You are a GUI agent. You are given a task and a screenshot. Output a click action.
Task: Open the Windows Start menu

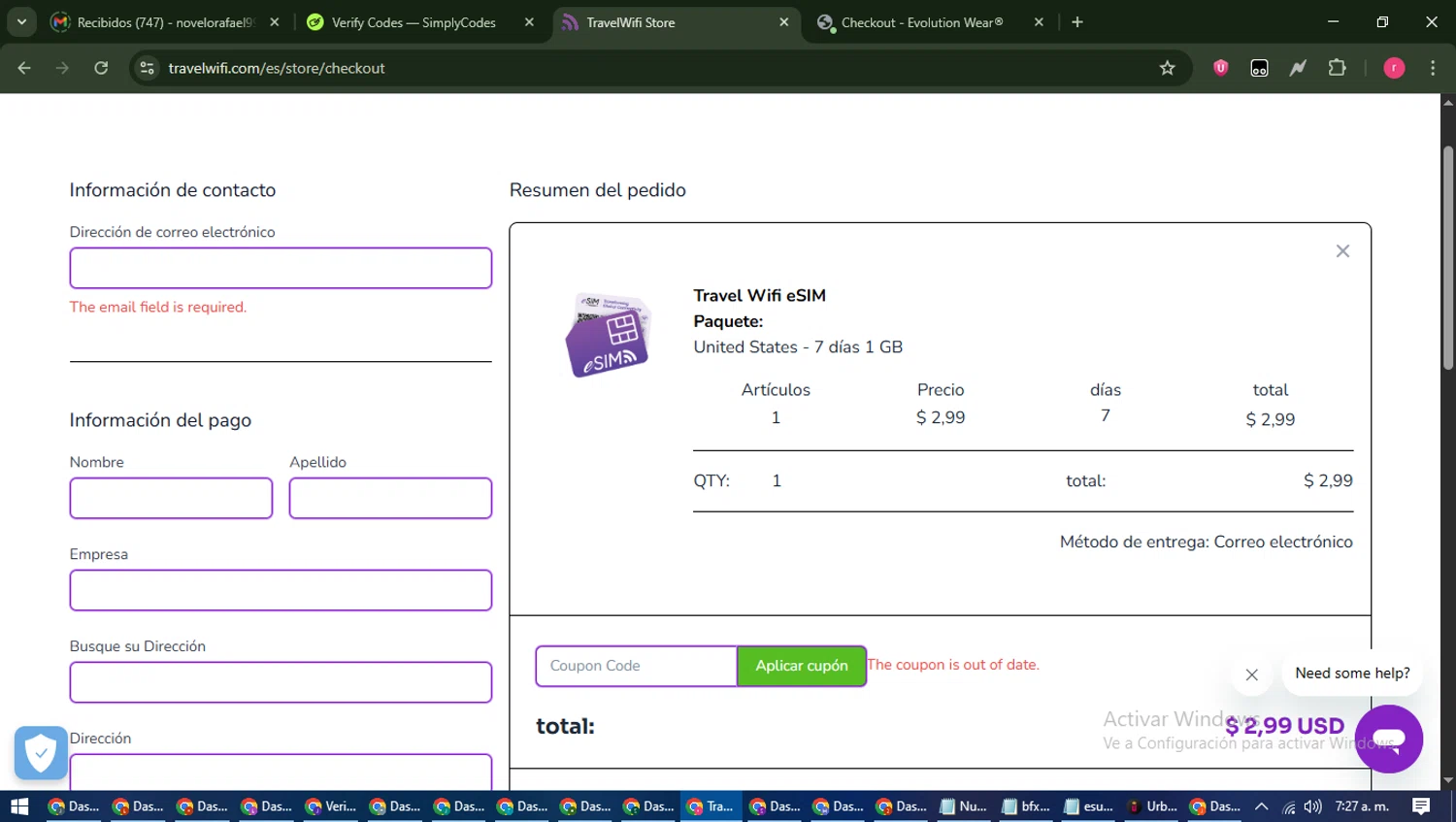pyautogui.click(x=19, y=806)
